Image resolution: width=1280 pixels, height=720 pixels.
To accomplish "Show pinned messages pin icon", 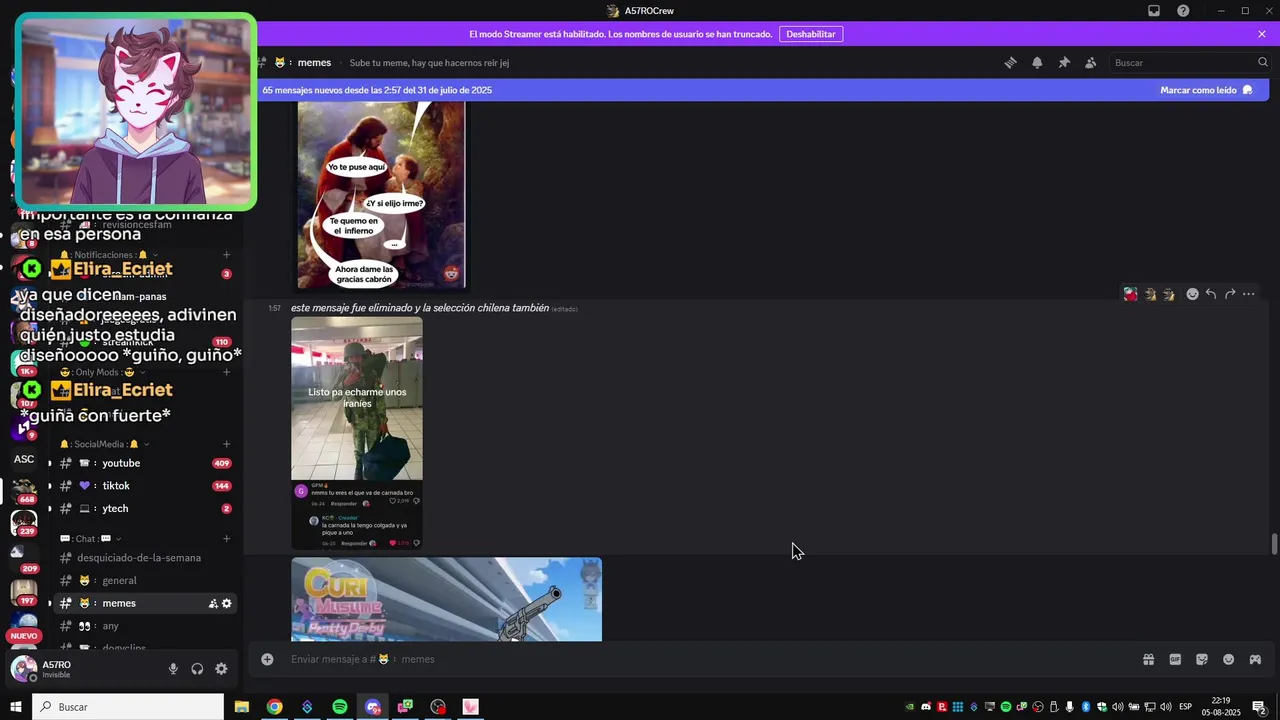I will (x=1064, y=62).
